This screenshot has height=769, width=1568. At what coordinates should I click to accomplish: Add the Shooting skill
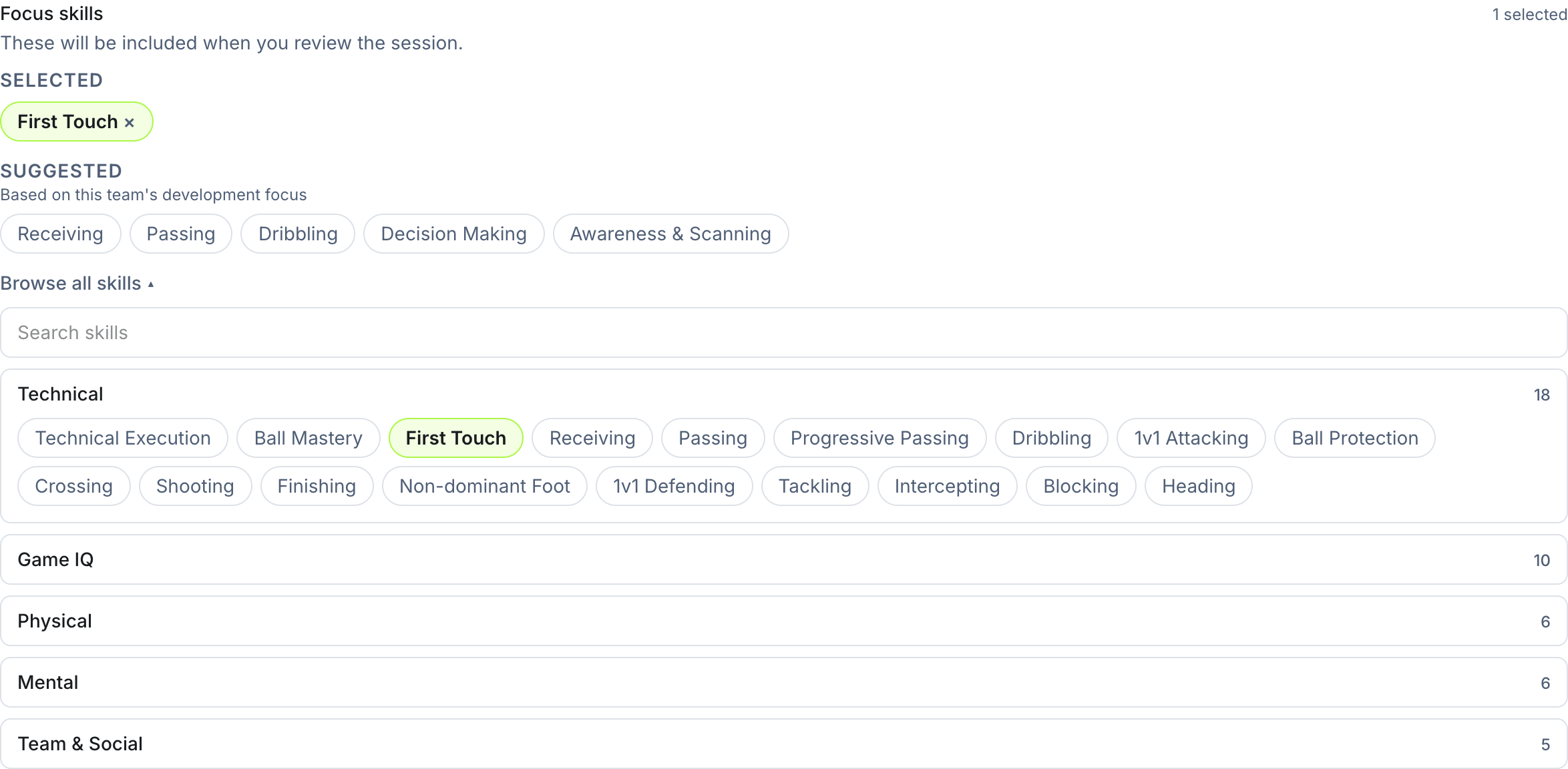point(196,486)
